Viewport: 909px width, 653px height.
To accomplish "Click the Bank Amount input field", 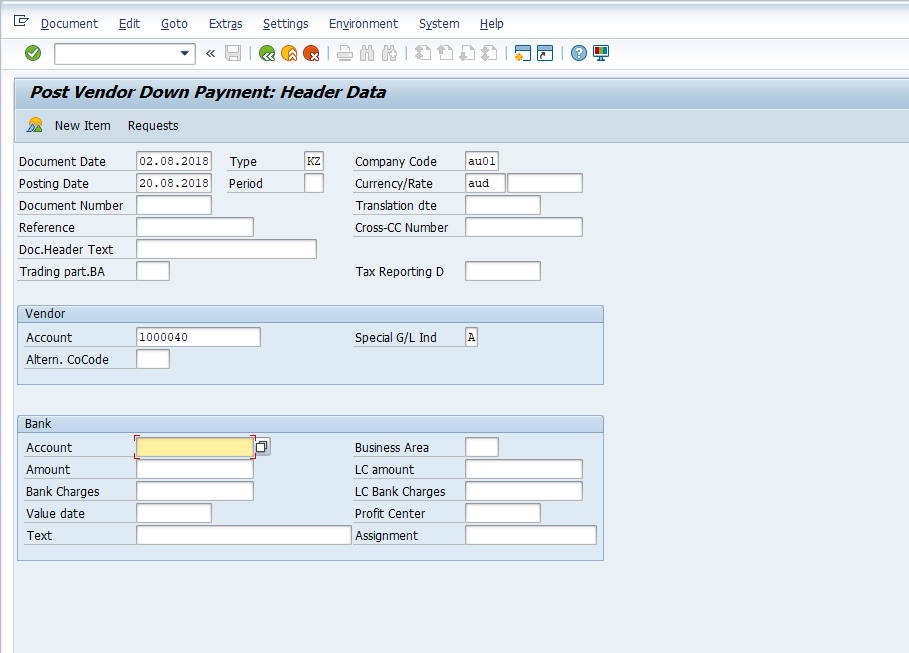I will (x=195, y=469).
